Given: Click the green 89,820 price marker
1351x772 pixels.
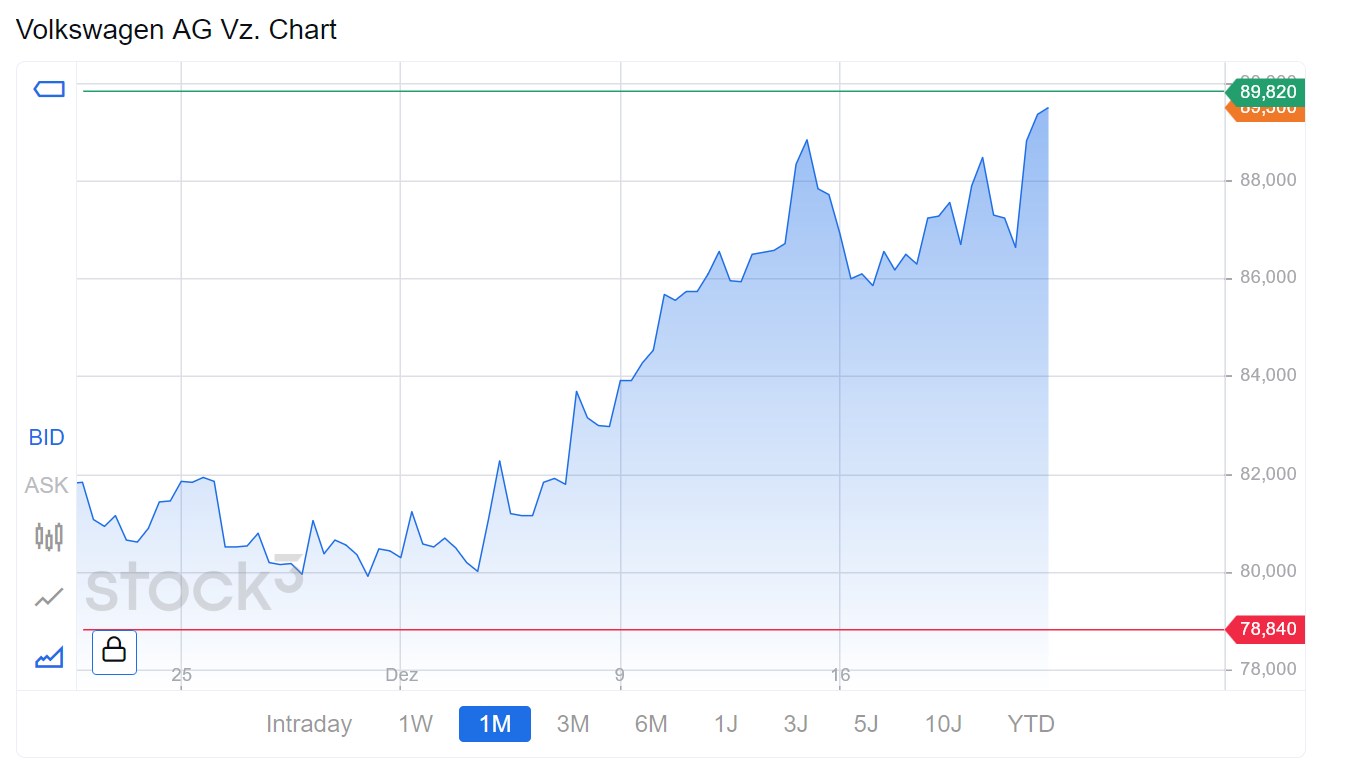Looking at the screenshot, I should (x=1266, y=92).
